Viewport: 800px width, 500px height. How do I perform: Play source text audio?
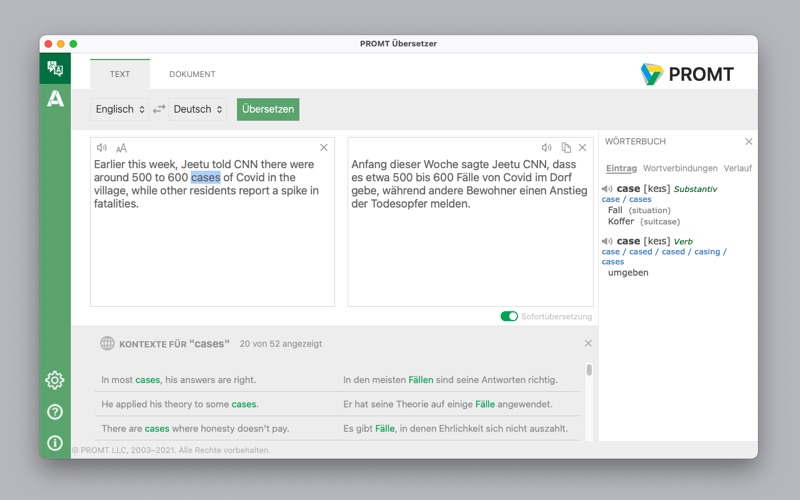102,148
